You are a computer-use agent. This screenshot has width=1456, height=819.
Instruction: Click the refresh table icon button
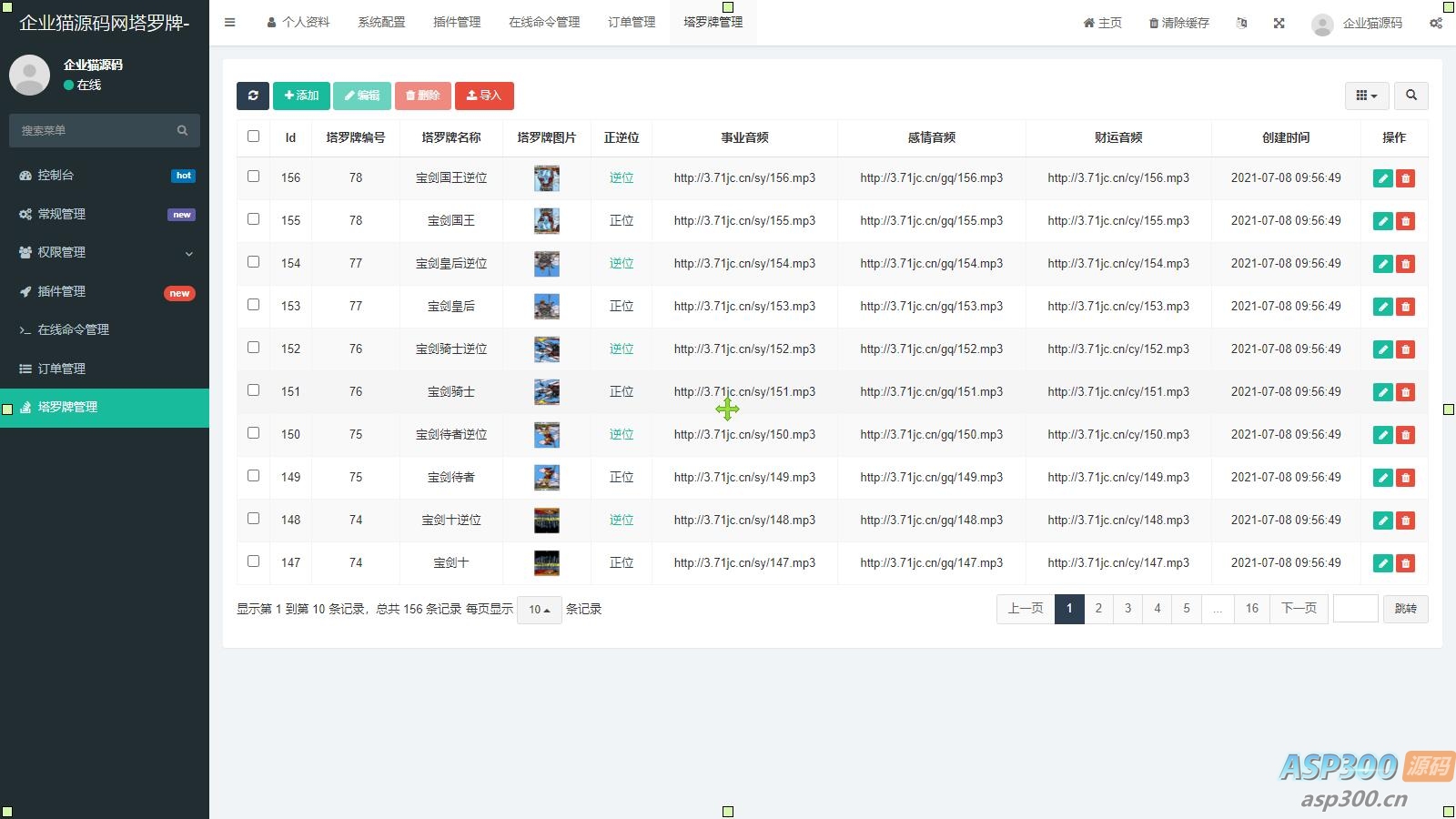click(252, 96)
